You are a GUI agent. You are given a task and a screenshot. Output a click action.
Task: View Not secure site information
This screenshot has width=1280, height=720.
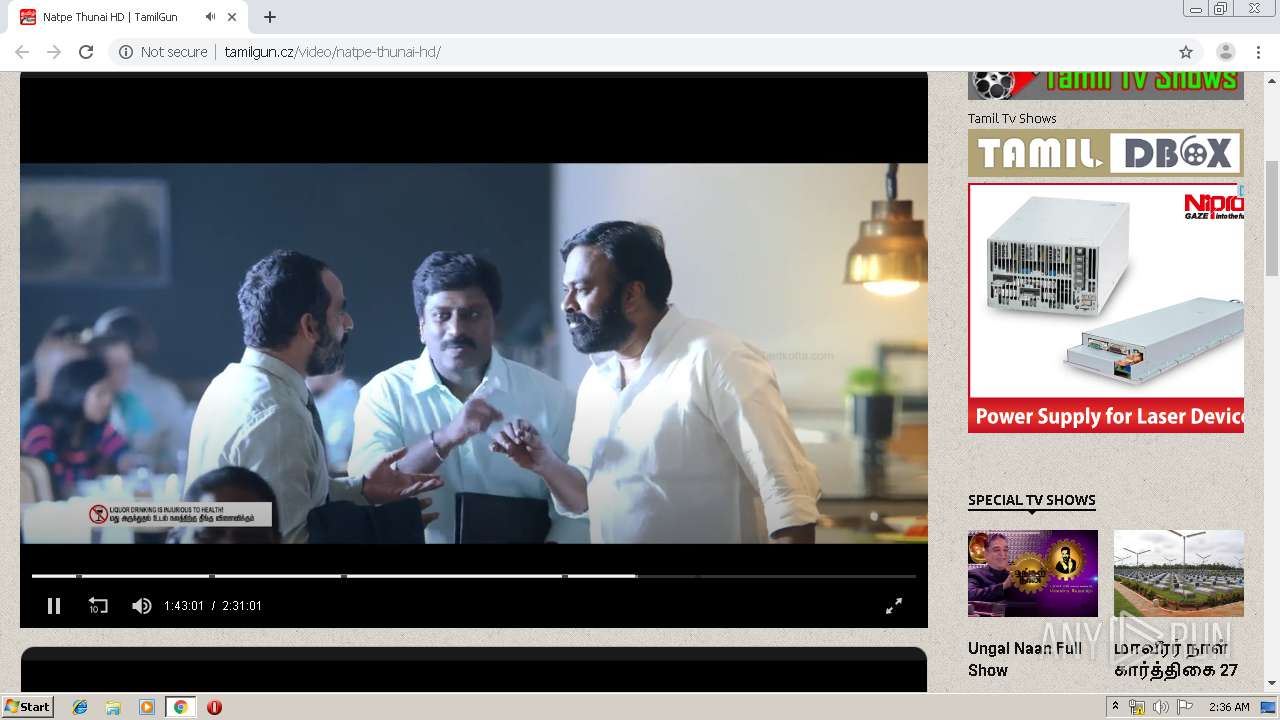click(x=163, y=52)
